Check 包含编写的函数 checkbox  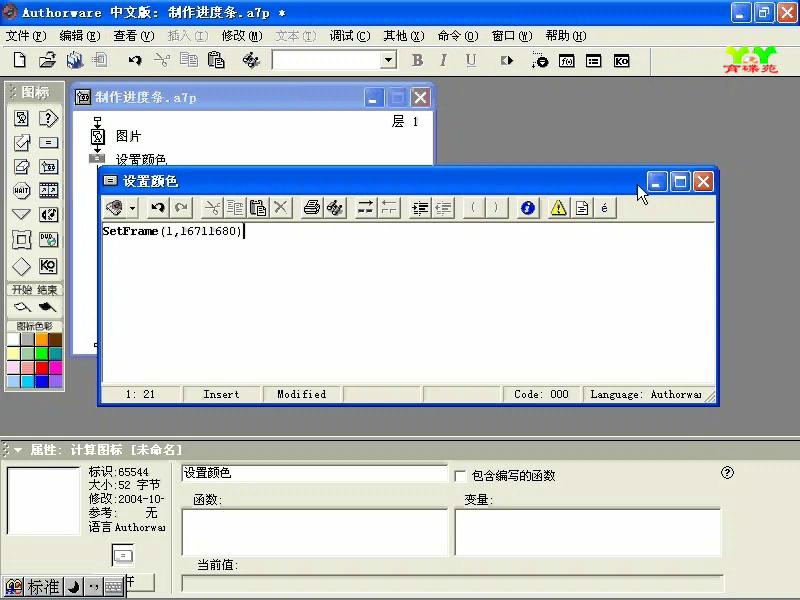click(x=460, y=476)
